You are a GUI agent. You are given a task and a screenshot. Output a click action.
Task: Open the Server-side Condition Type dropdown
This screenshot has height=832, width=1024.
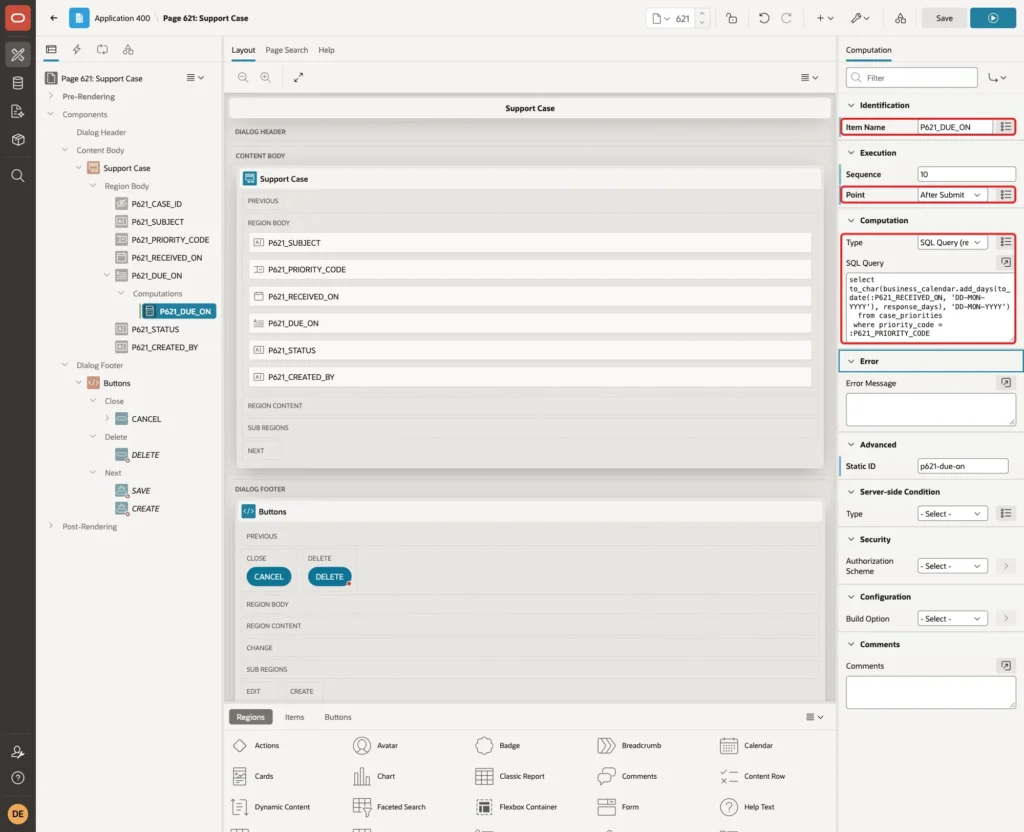click(x=952, y=514)
